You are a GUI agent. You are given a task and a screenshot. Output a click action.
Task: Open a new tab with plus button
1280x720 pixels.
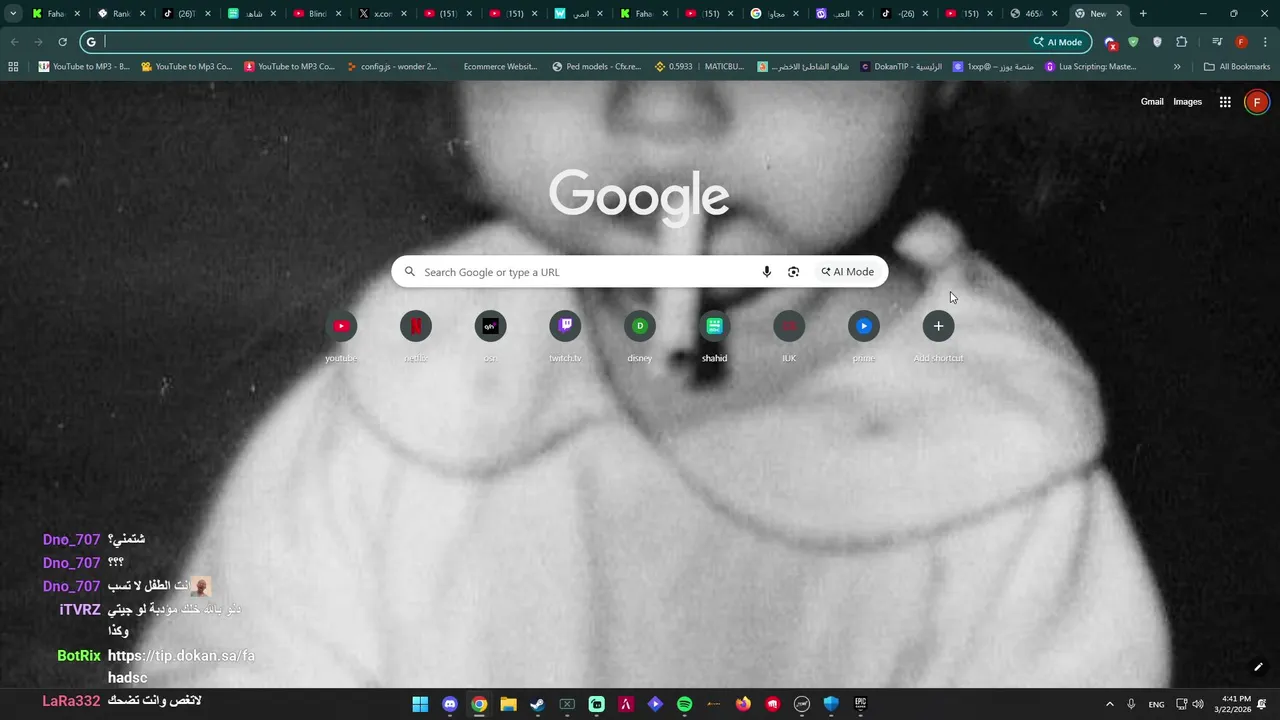coord(1143,14)
